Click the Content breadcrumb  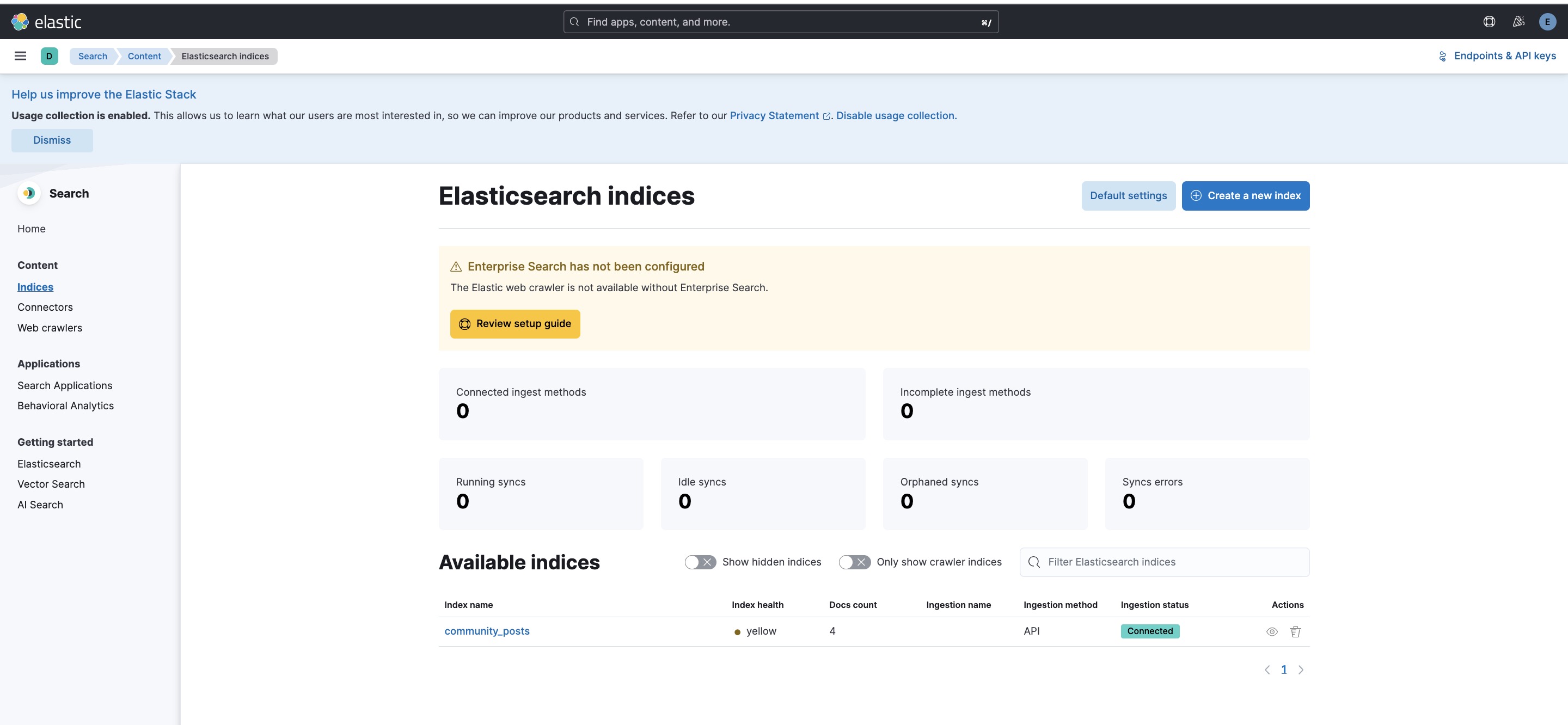(144, 56)
